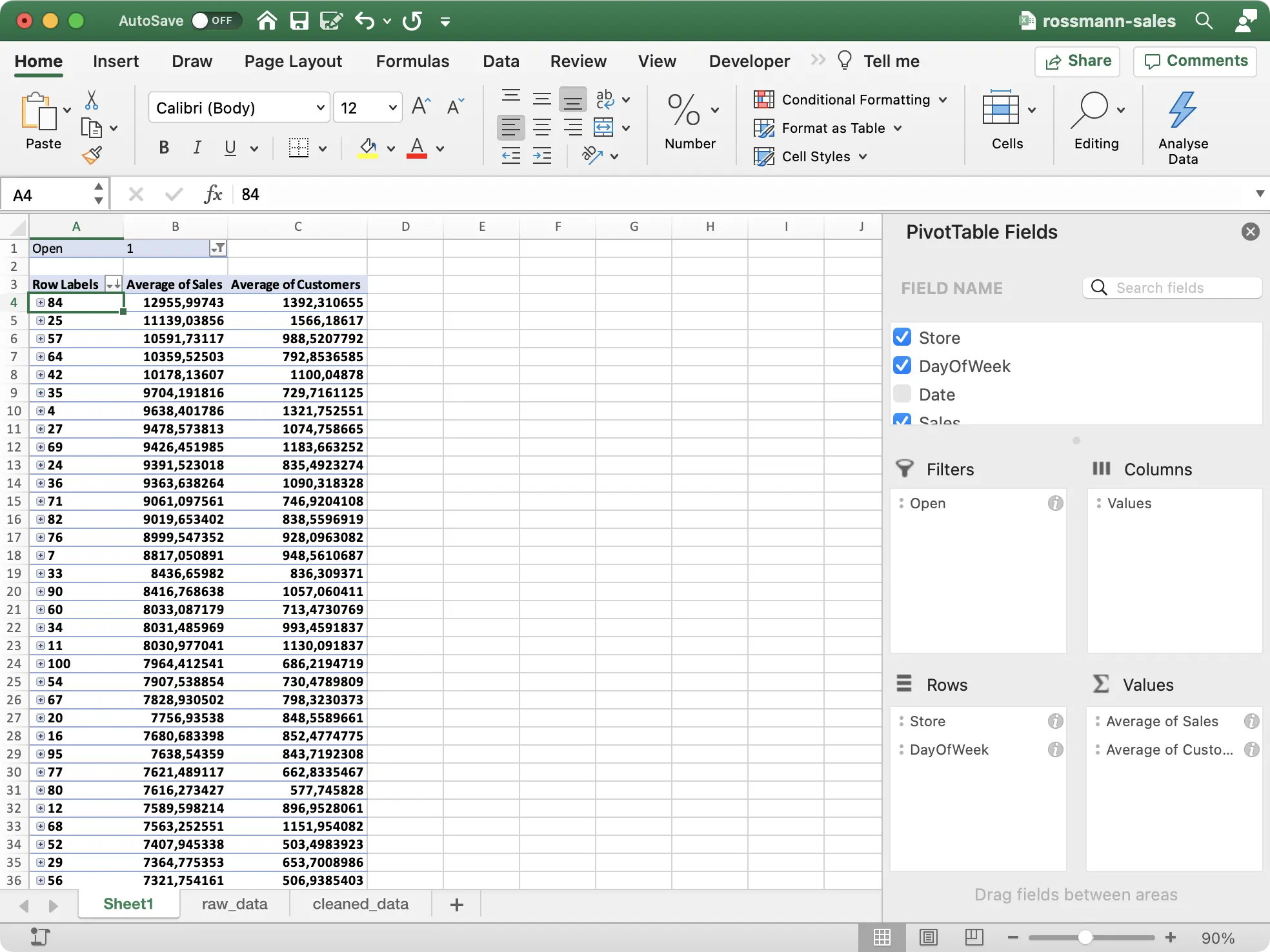Add a new worksheet

click(456, 904)
